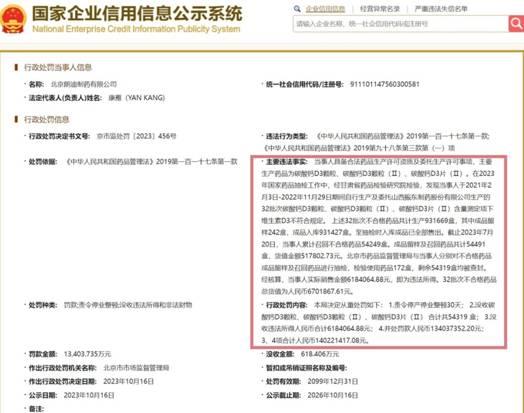524x413 pixels.
Task: Click the 行政处罚决定书文号 label
Action: [x=59, y=136]
